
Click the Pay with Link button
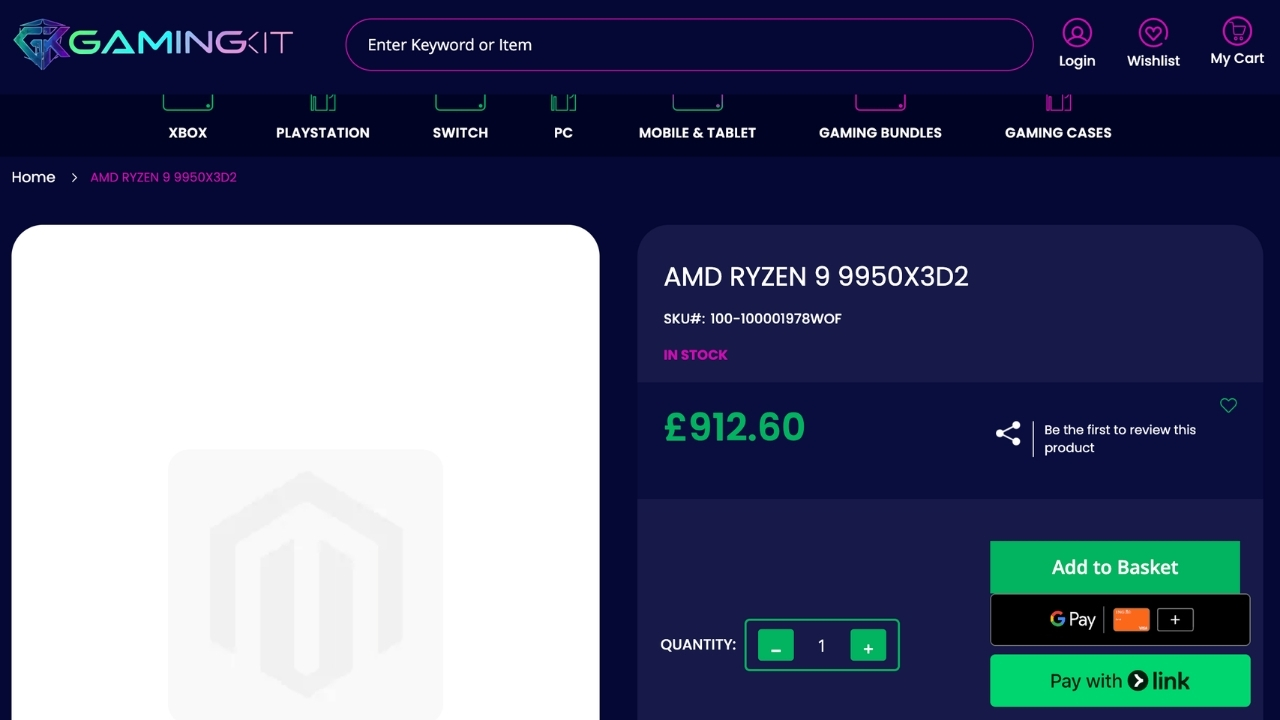click(1119, 681)
